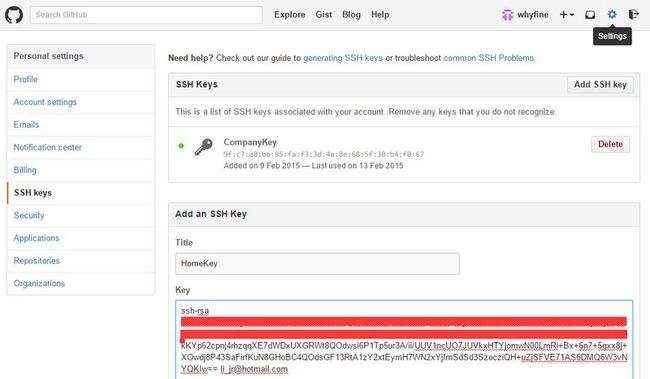The image size is (650, 379).
Task: Open Notification center in the sidebar
Action: [x=47, y=148]
